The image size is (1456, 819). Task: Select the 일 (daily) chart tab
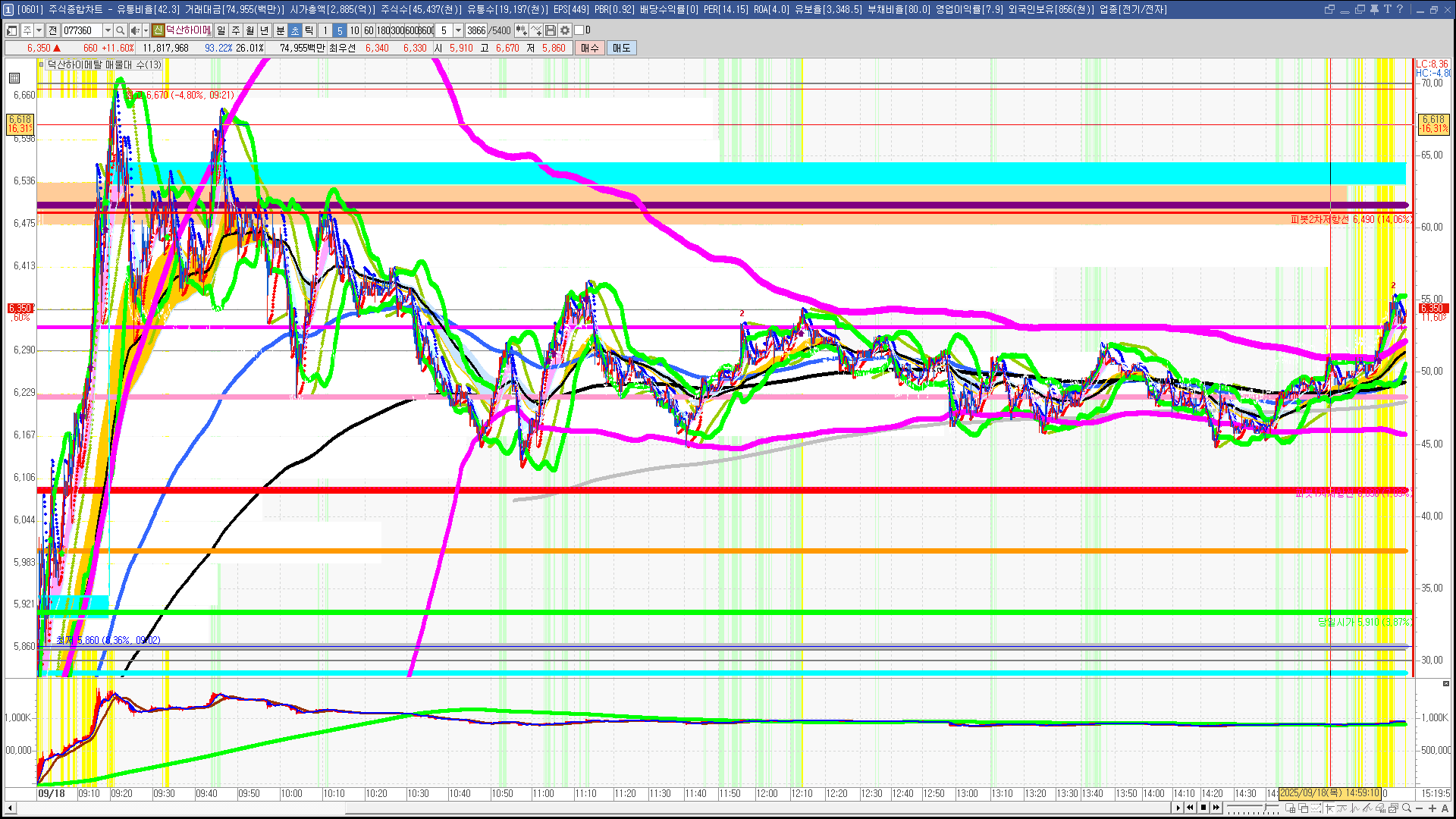[x=221, y=30]
